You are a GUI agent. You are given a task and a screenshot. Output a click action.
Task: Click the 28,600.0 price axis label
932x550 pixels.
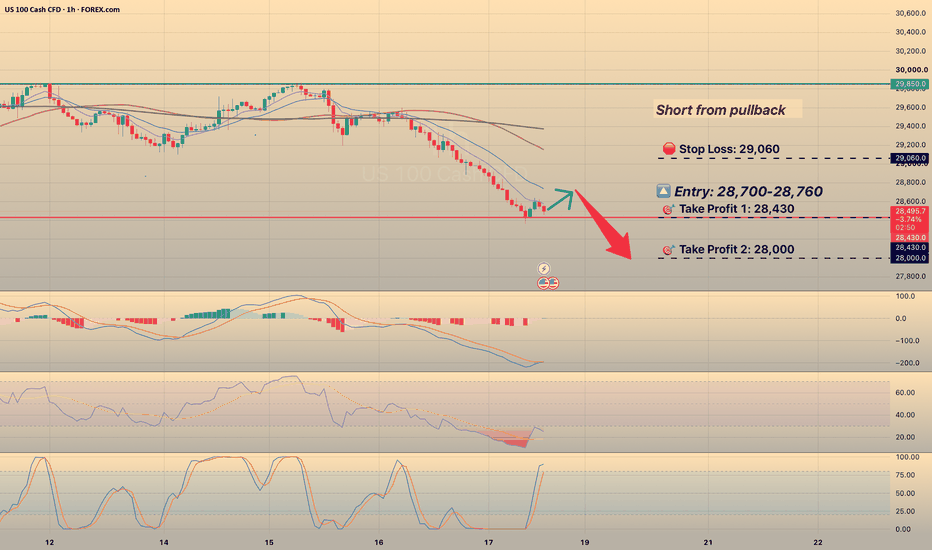[x=911, y=202]
